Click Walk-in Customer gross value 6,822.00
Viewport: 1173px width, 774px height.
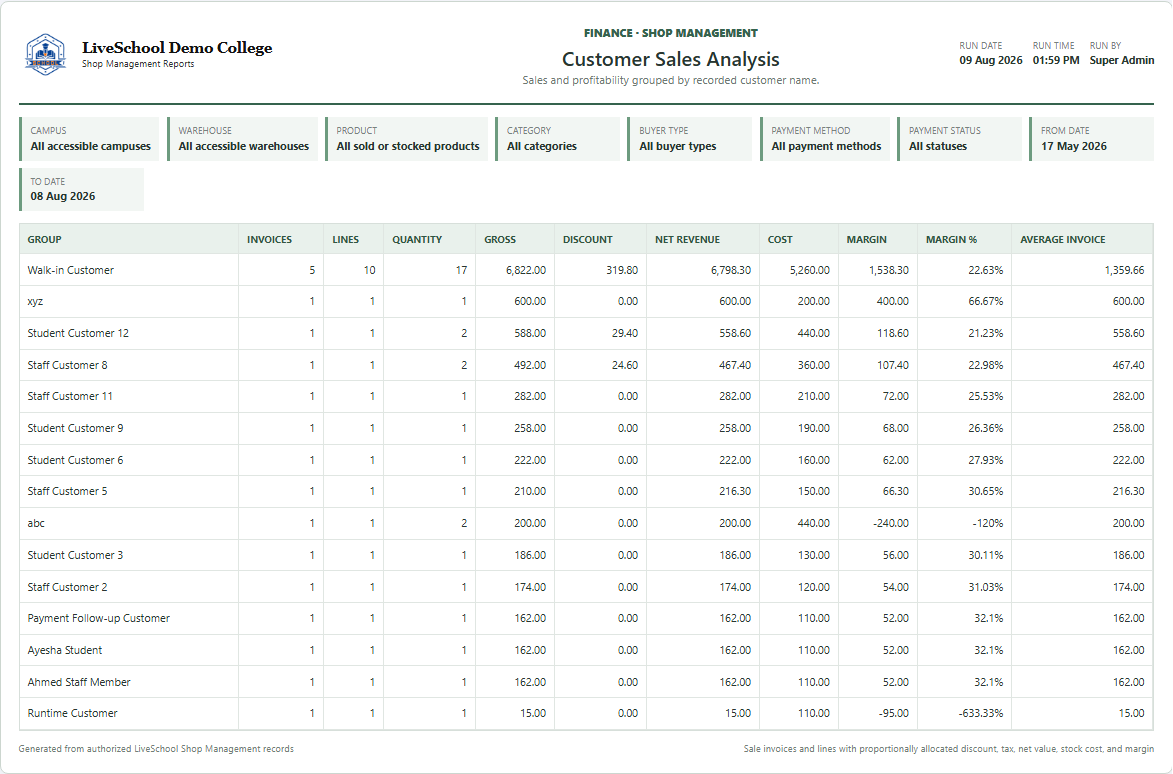(x=525, y=271)
